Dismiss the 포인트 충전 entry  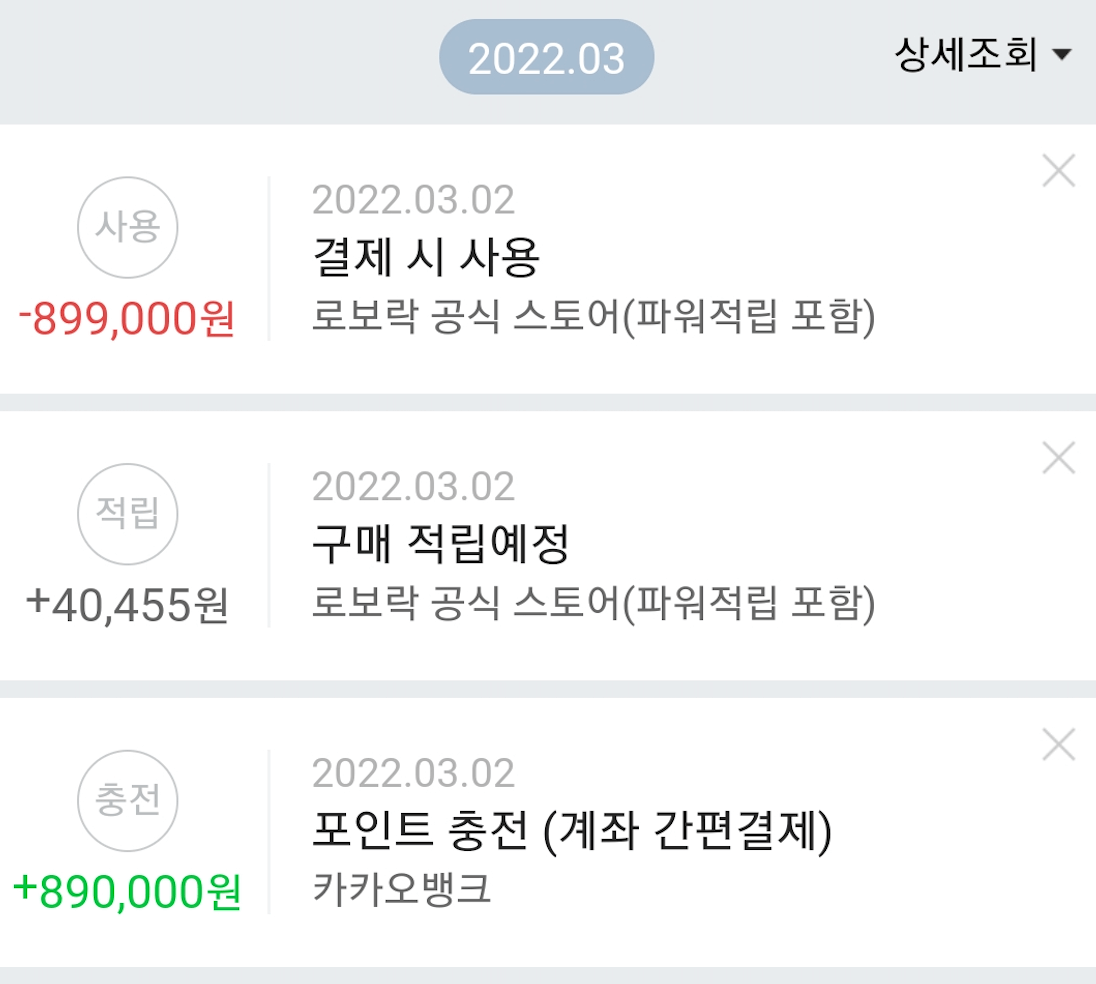1058,744
